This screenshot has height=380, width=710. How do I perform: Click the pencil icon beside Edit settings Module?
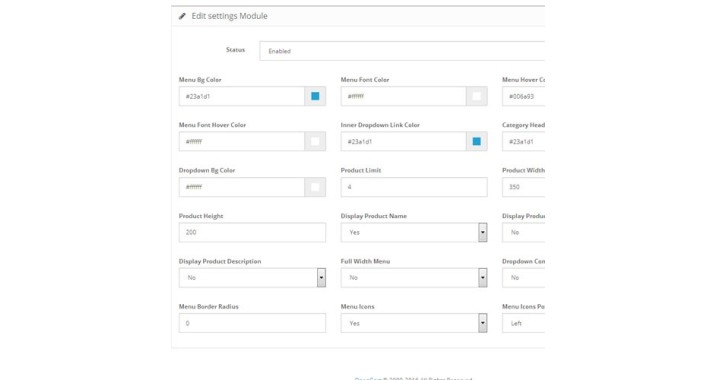[x=182, y=16]
